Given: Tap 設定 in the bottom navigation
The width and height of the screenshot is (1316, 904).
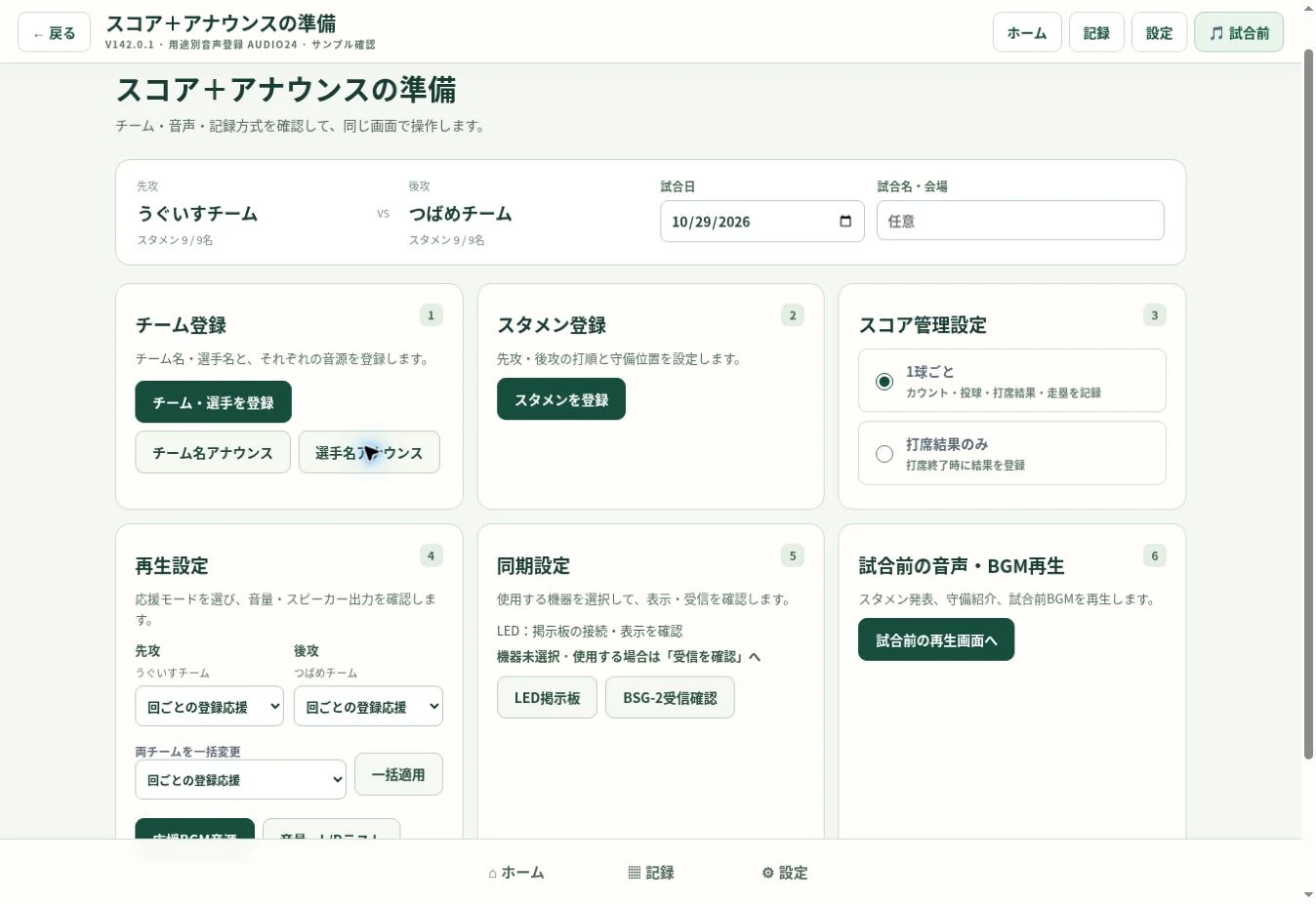Looking at the screenshot, I should pyautogui.click(x=785, y=873).
